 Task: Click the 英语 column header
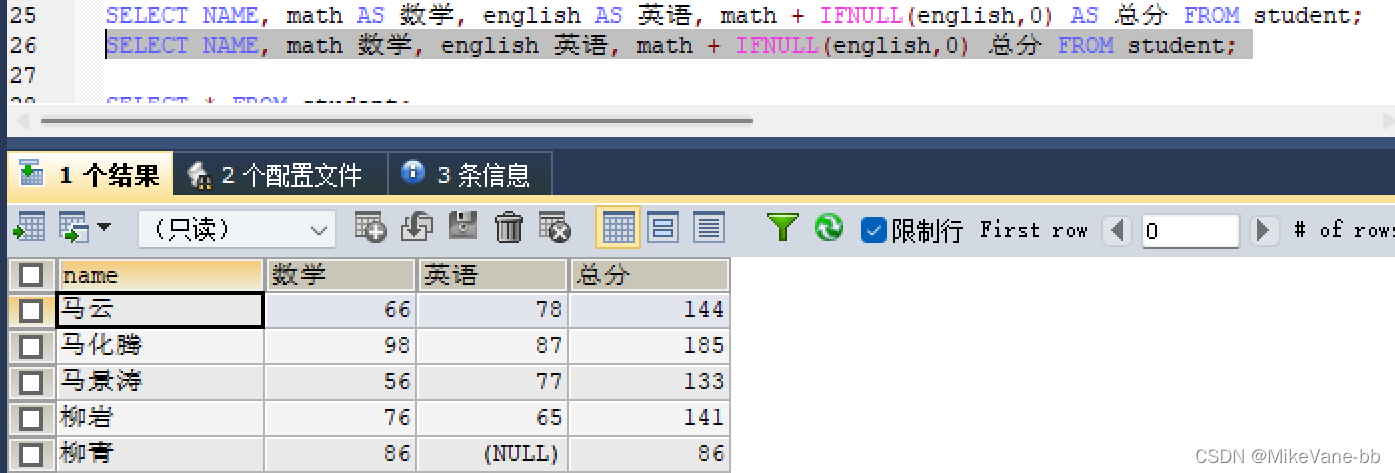pyautogui.click(x=492, y=275)
